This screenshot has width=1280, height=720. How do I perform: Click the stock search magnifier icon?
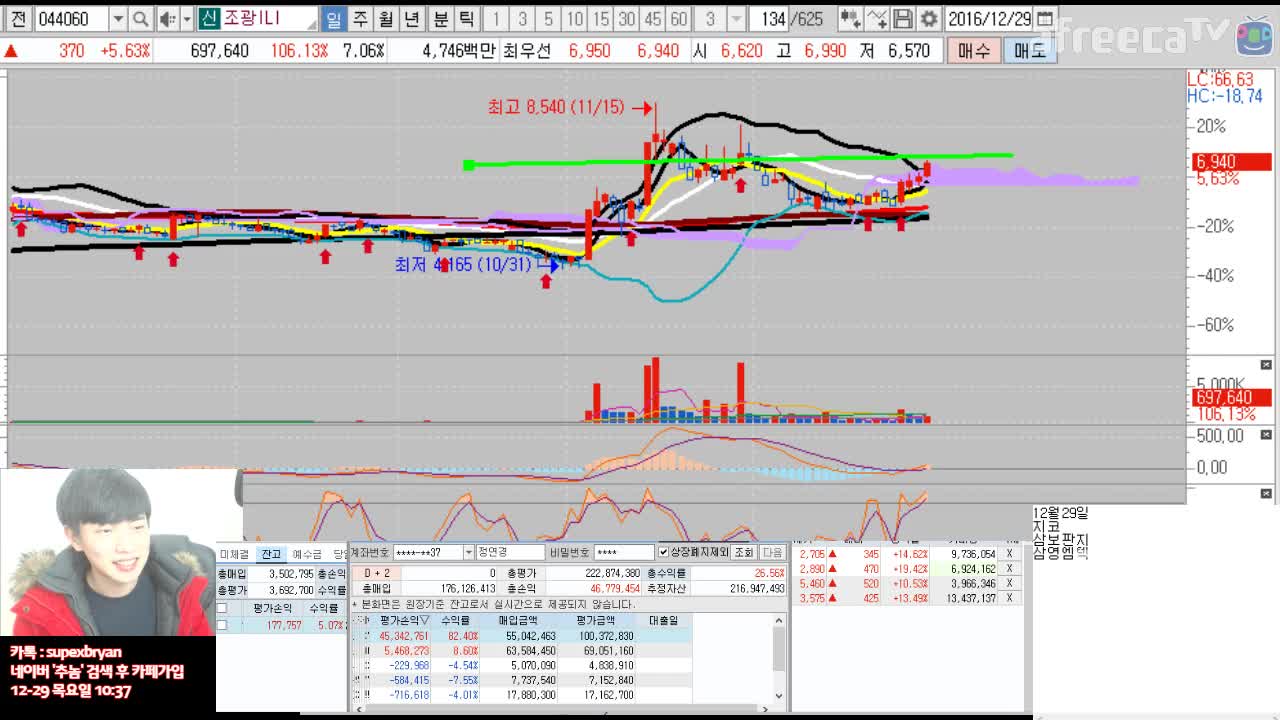pos(141,19)
